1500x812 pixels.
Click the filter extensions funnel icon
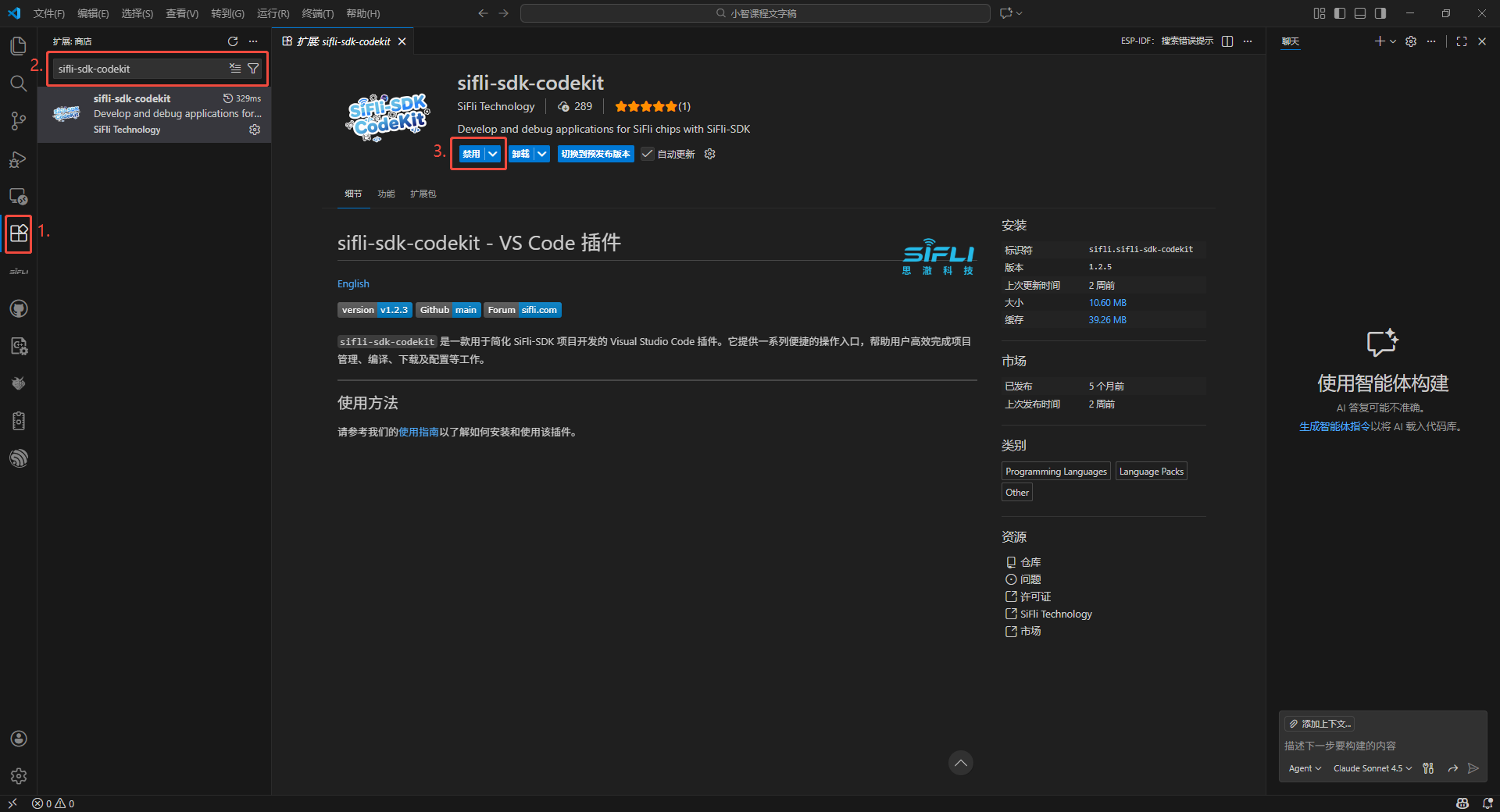pyautogui.click(x=253, y=69)
